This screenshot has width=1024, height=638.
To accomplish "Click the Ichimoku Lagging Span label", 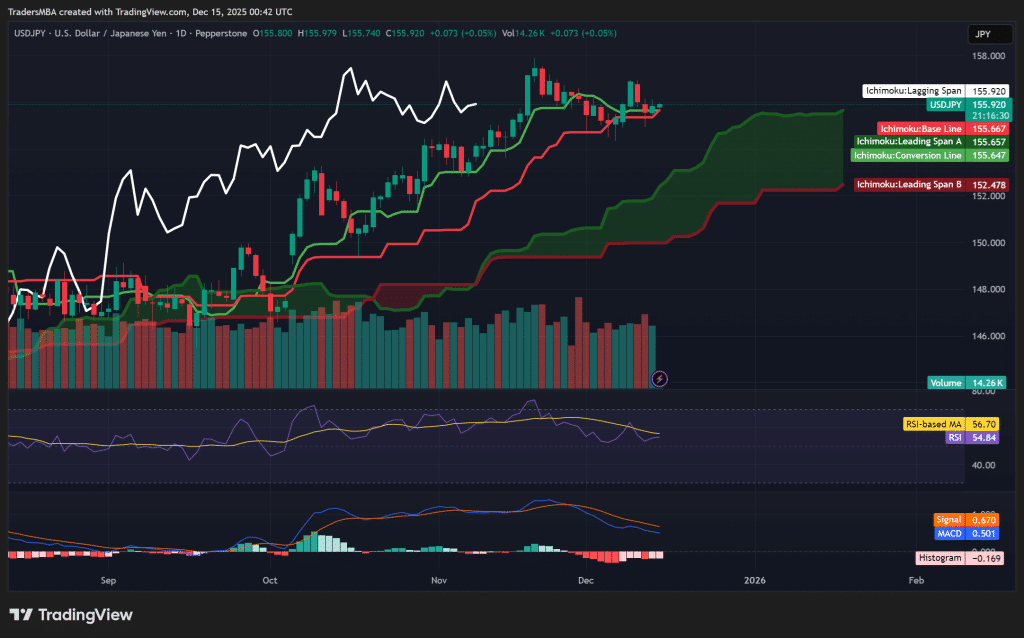I will click(914, 89).
